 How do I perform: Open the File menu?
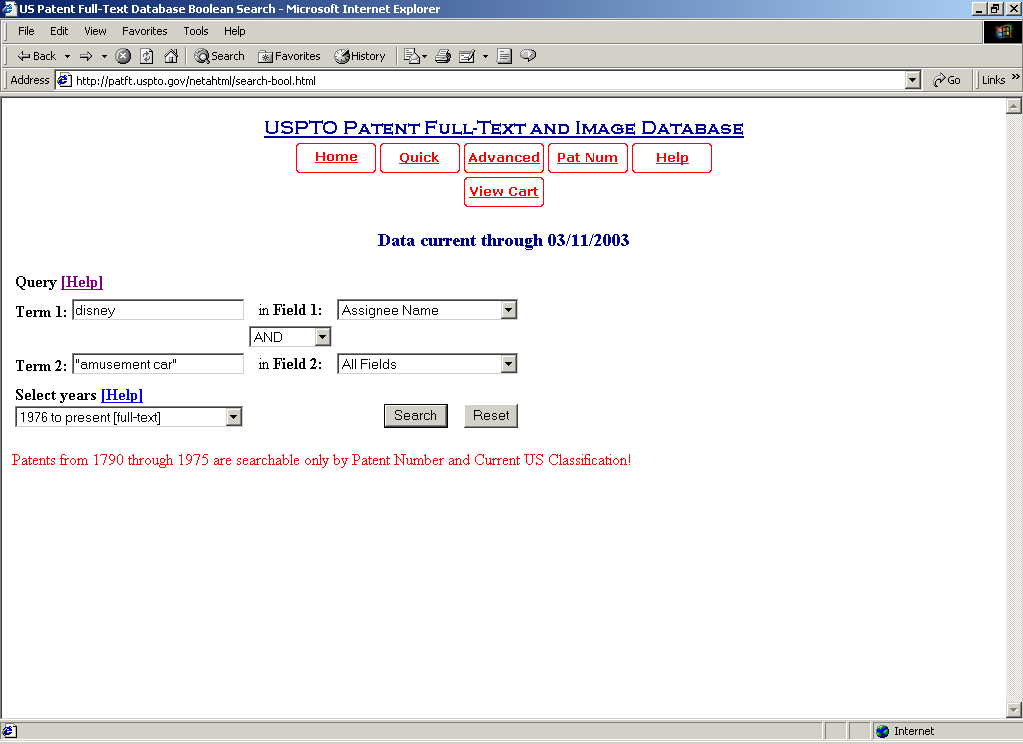tap(26, 31)
